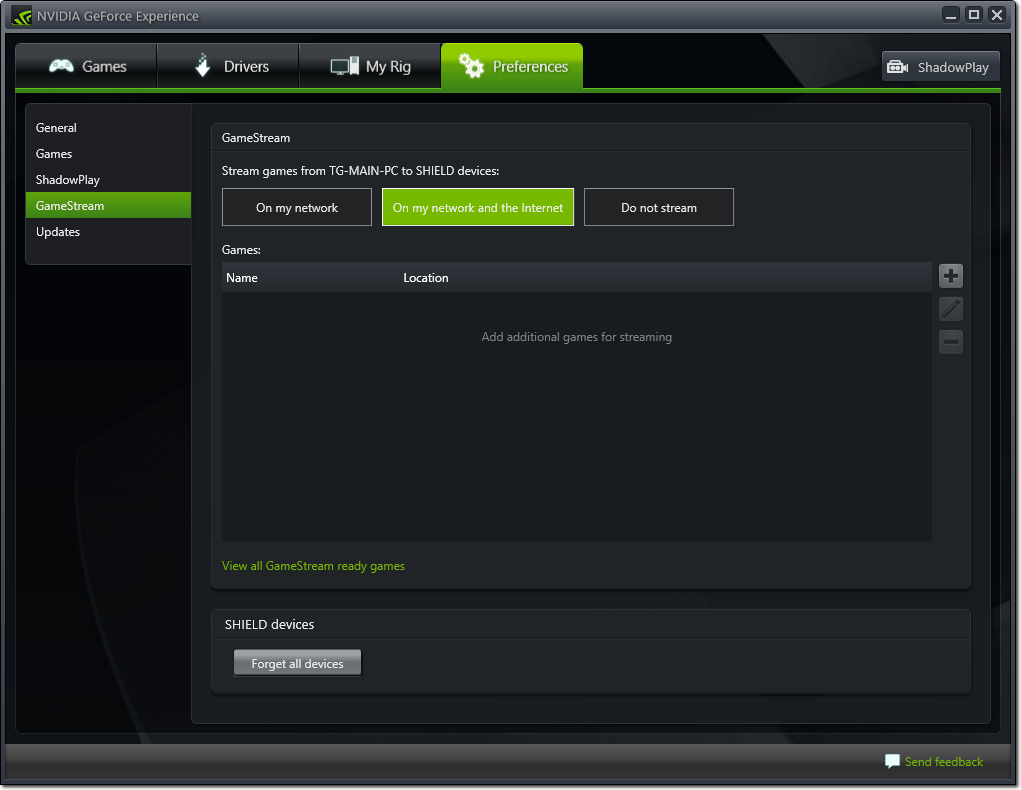Select GameStream in the sidebar
Viewport: 1021px width, 790px height.
pyautogui.click(x=108, y=206)
